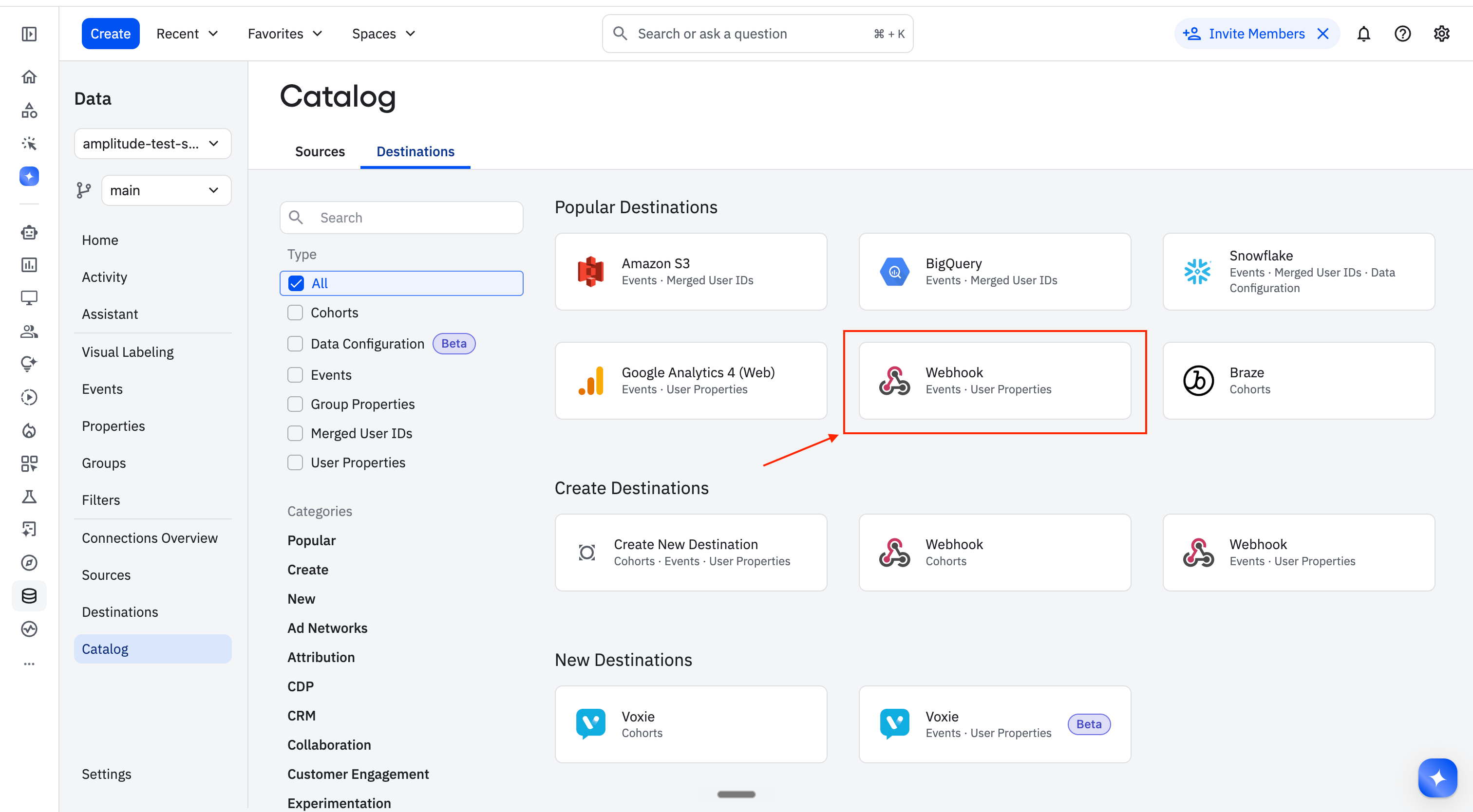Filter by CRM category
Image resolution: width=1473 pixels, height=812 pixels.
[x=302, y=716]
